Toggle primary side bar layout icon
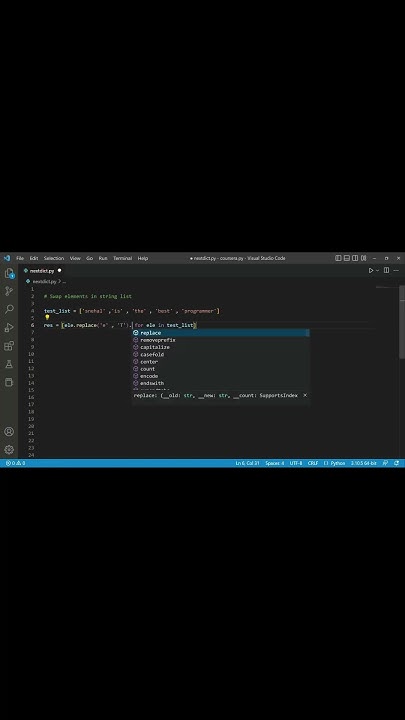This screenshot has height=720, width=405. tap(338, 258)
